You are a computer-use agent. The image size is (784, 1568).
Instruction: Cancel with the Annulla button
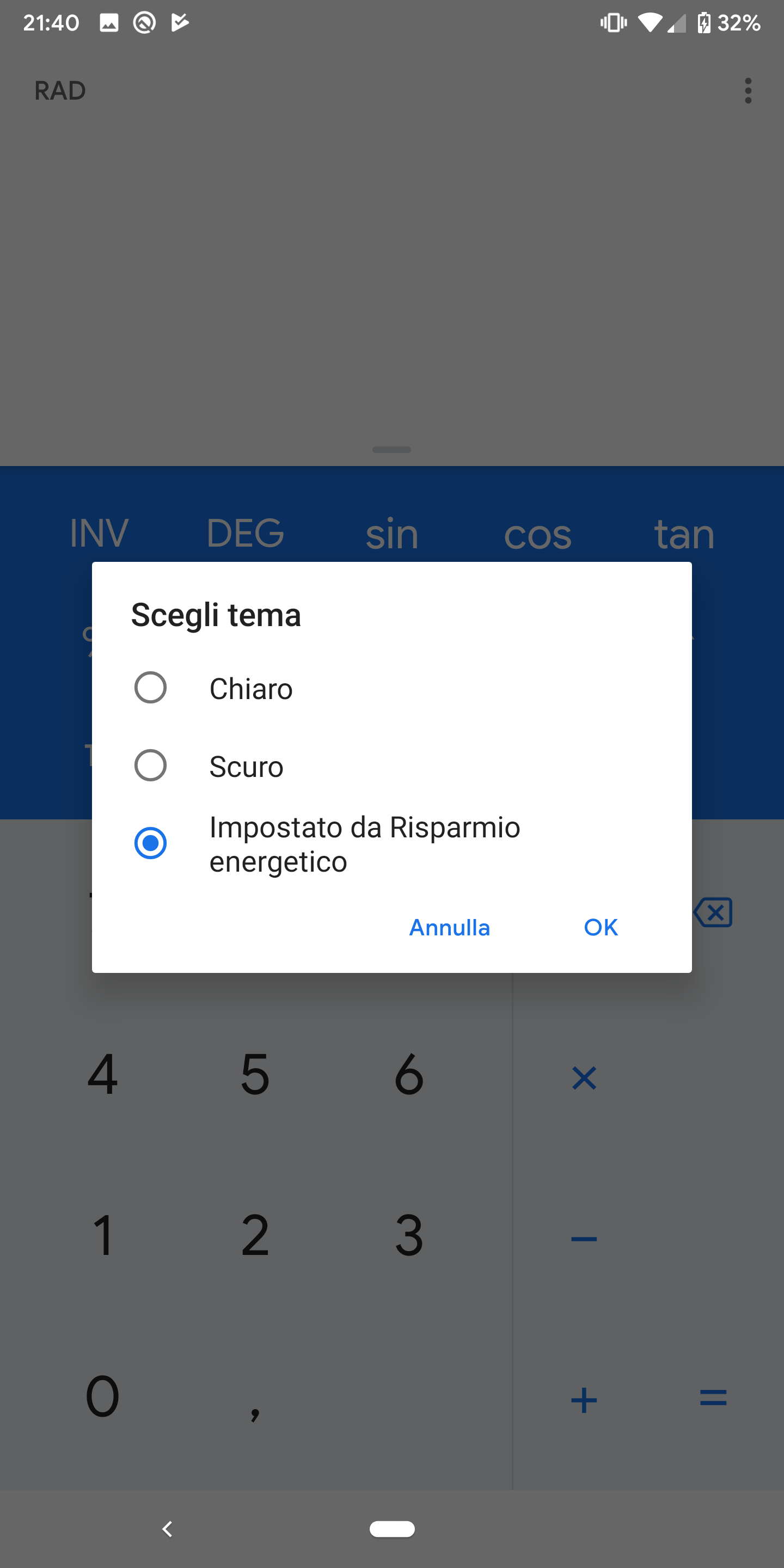coord(449,927)
